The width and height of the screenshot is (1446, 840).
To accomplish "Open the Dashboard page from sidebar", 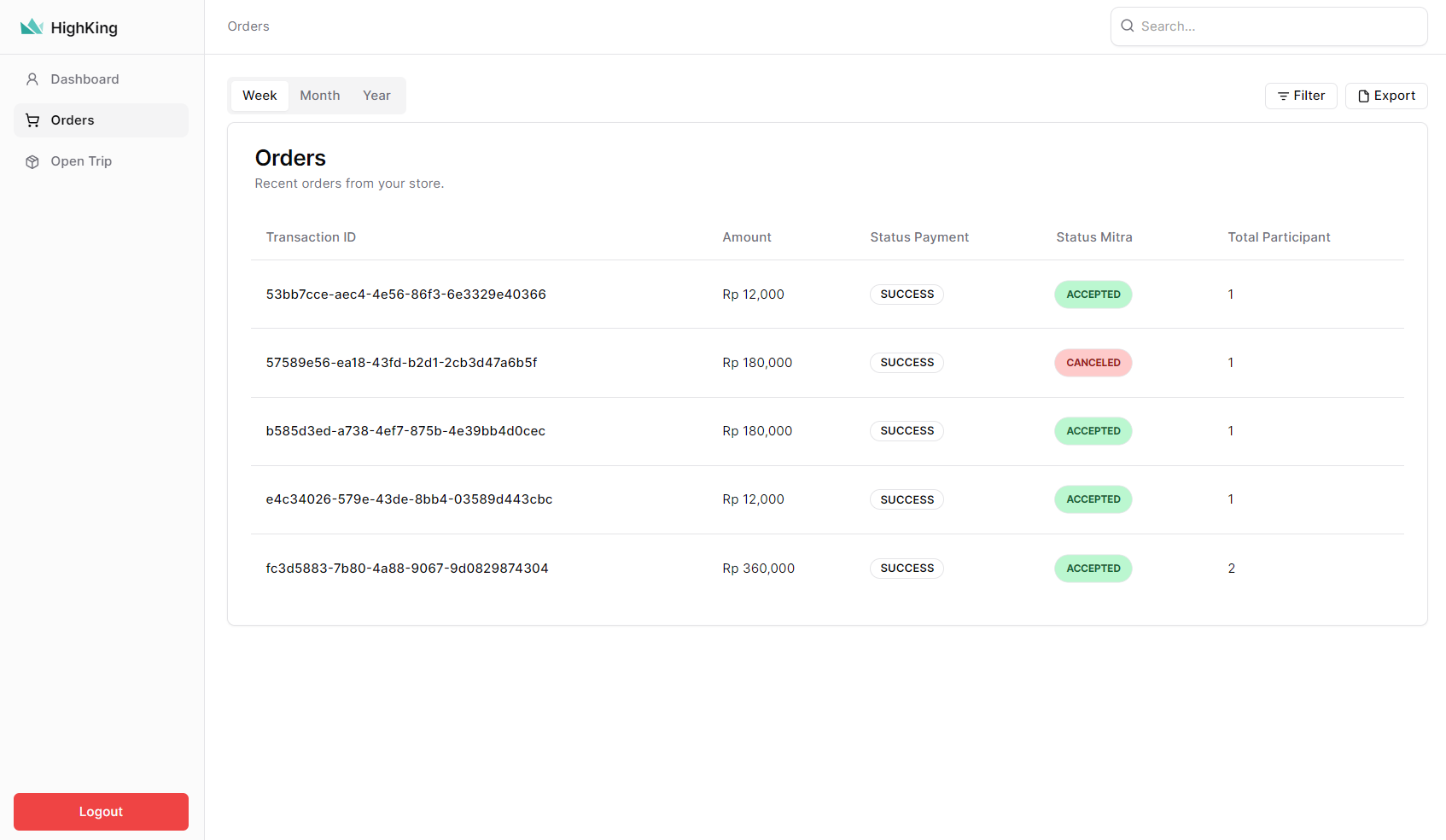I will point(85,79).
